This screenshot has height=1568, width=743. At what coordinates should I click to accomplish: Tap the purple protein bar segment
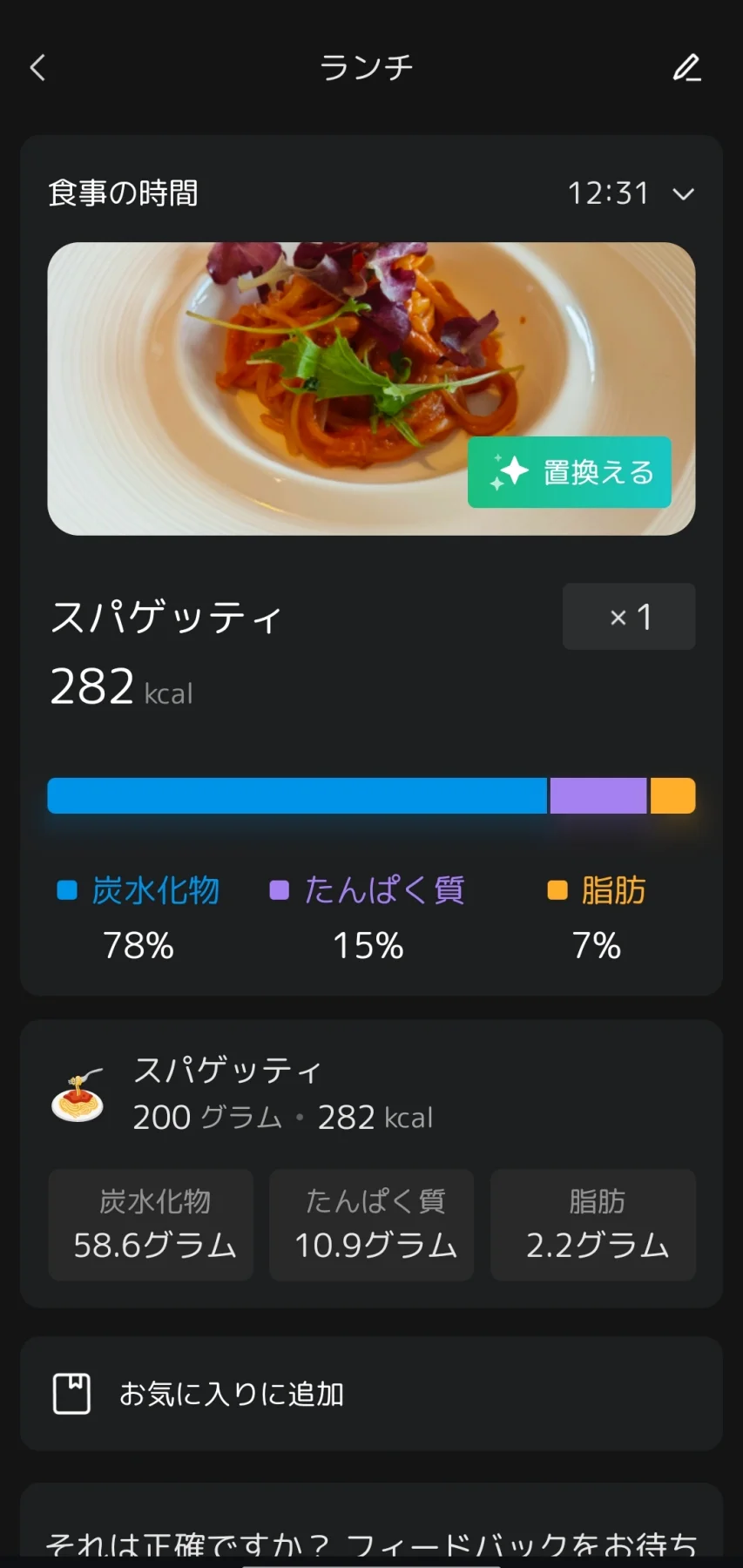coord(598,796)
